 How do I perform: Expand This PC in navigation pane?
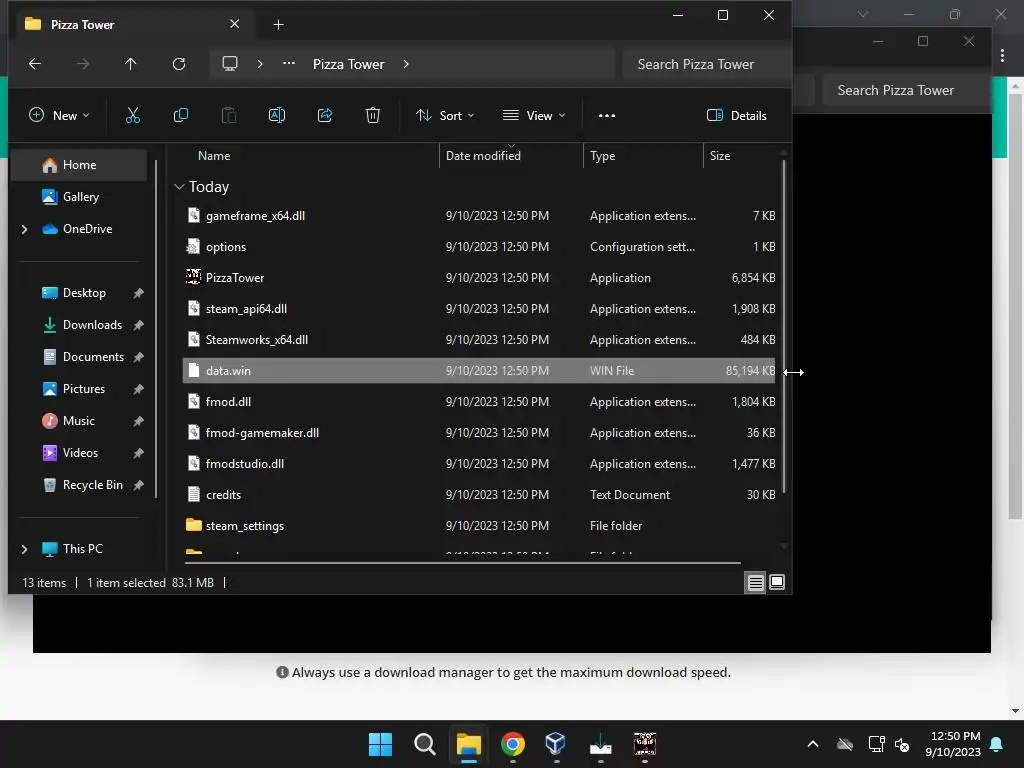click(24, 549)
